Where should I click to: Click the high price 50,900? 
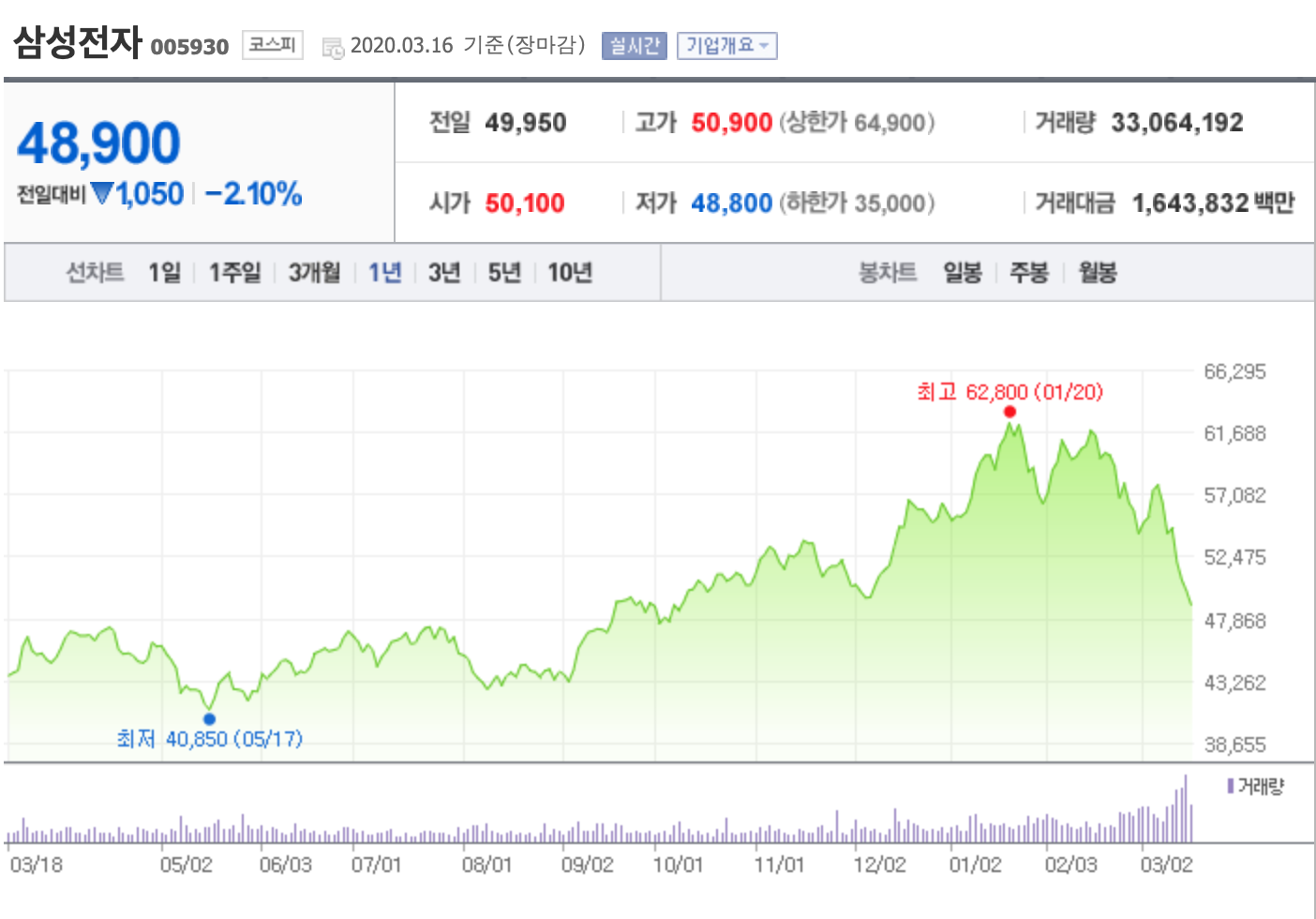(x=732, y=123)
